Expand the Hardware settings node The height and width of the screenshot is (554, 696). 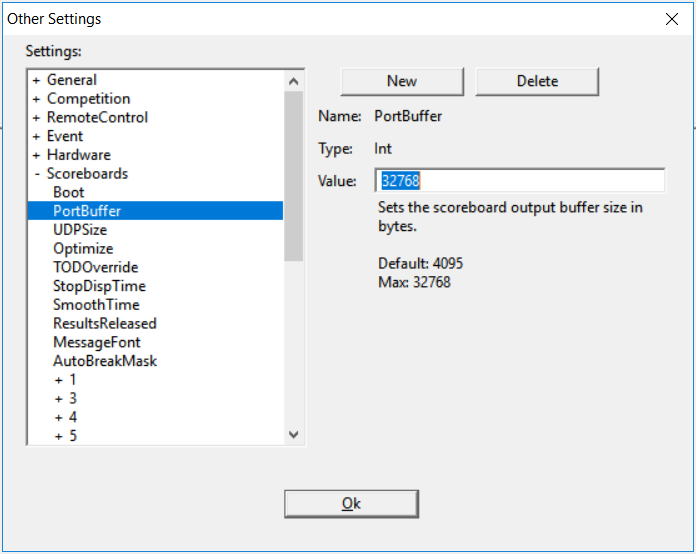[36, 155]
